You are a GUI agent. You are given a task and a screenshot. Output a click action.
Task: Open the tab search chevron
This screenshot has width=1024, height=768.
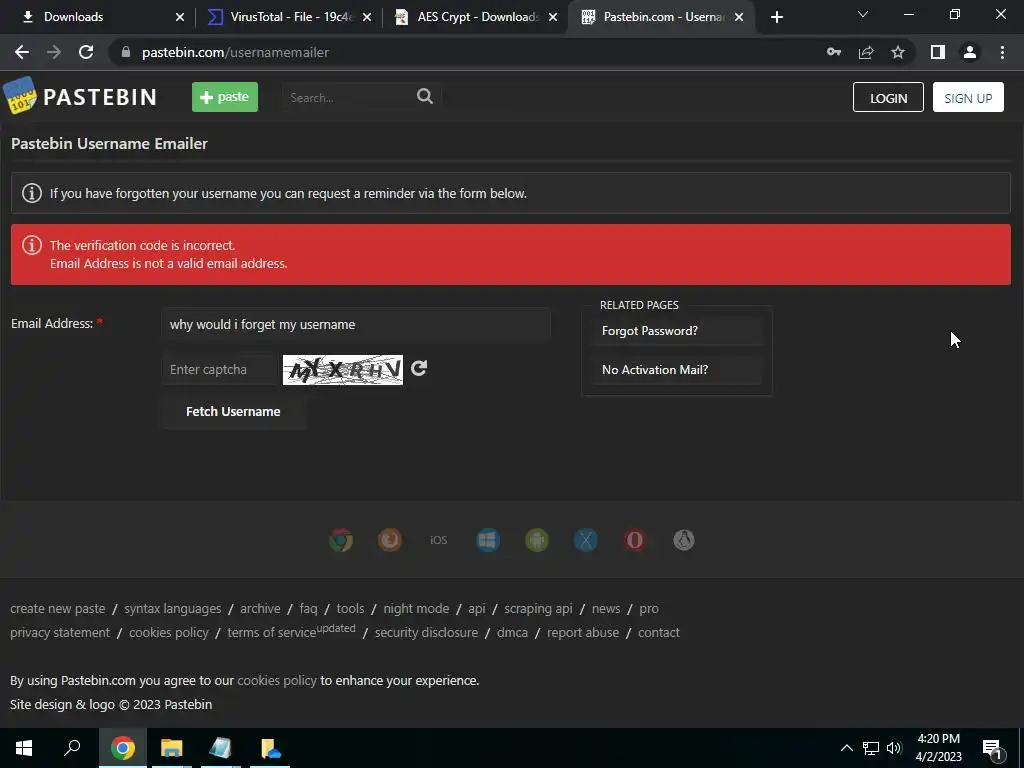(863, 14)
